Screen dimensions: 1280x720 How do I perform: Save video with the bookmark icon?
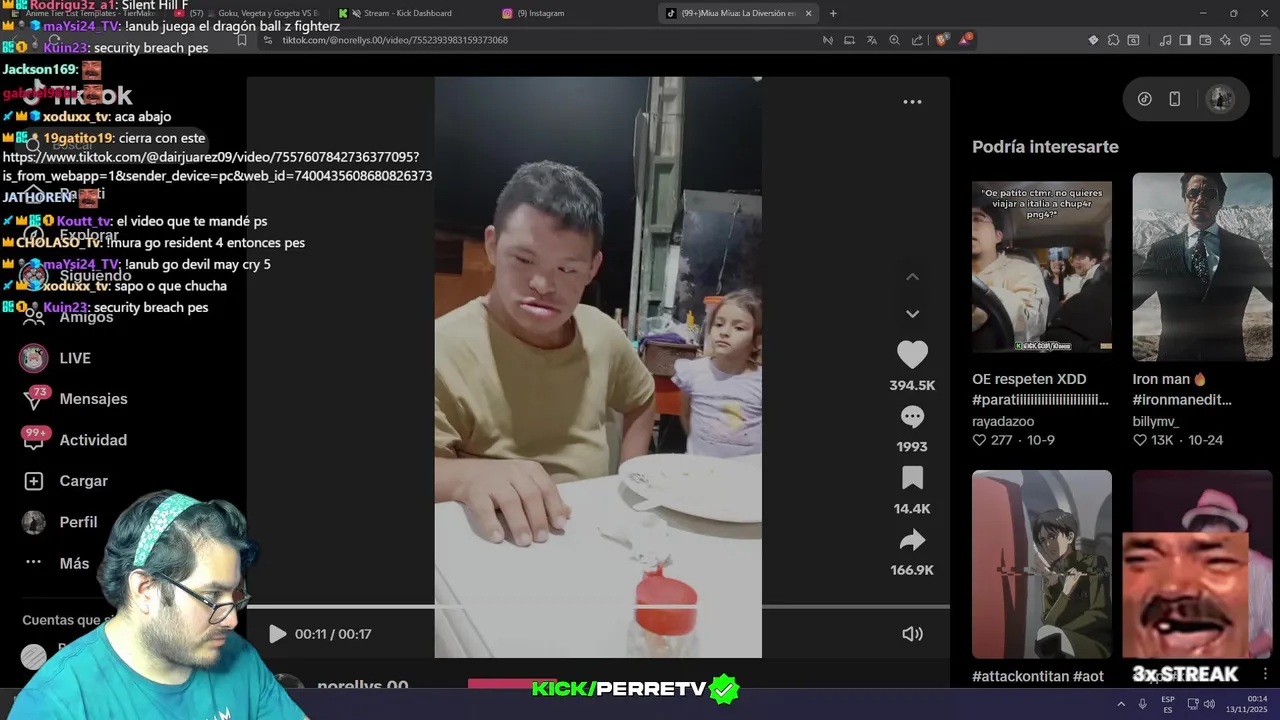[912, 478]
